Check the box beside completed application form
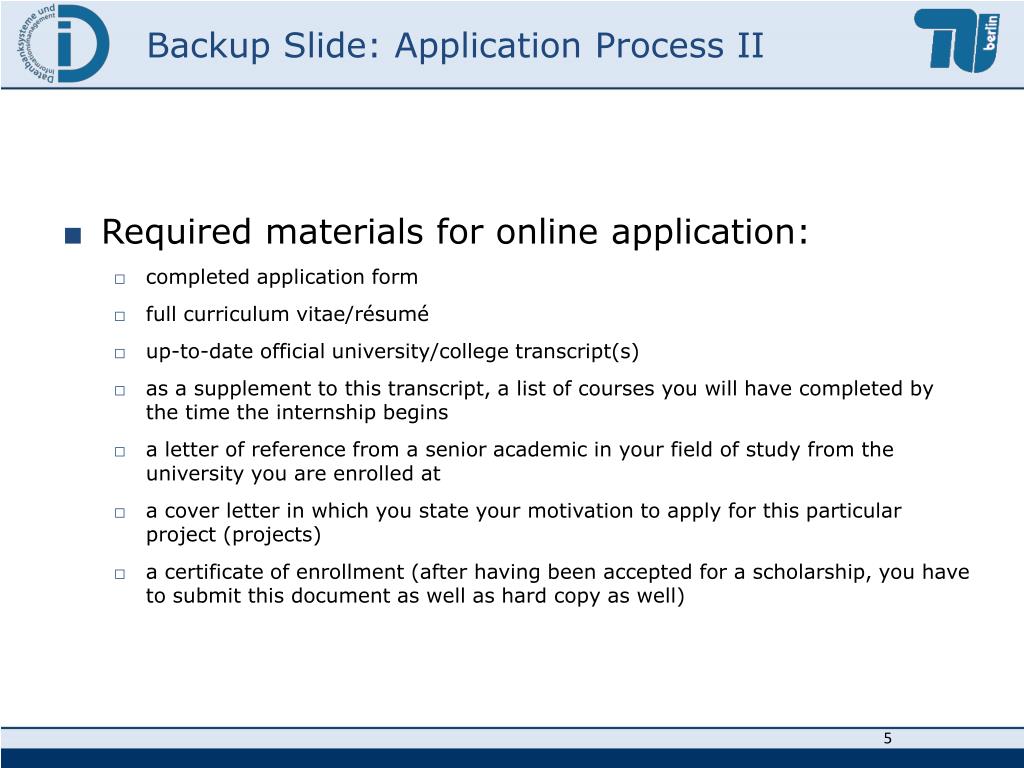The image size is (1024, 768). tap(119, 279)
